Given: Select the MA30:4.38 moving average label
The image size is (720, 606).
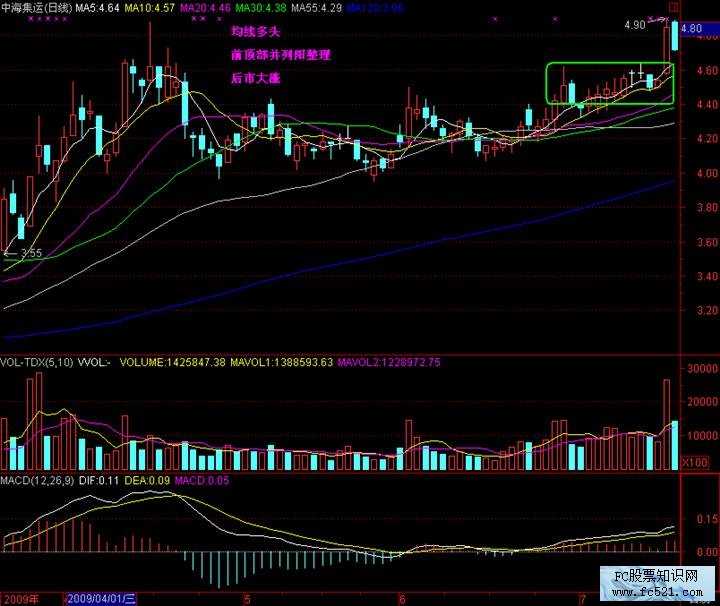Looking at the screenshot, I should 261,8.
